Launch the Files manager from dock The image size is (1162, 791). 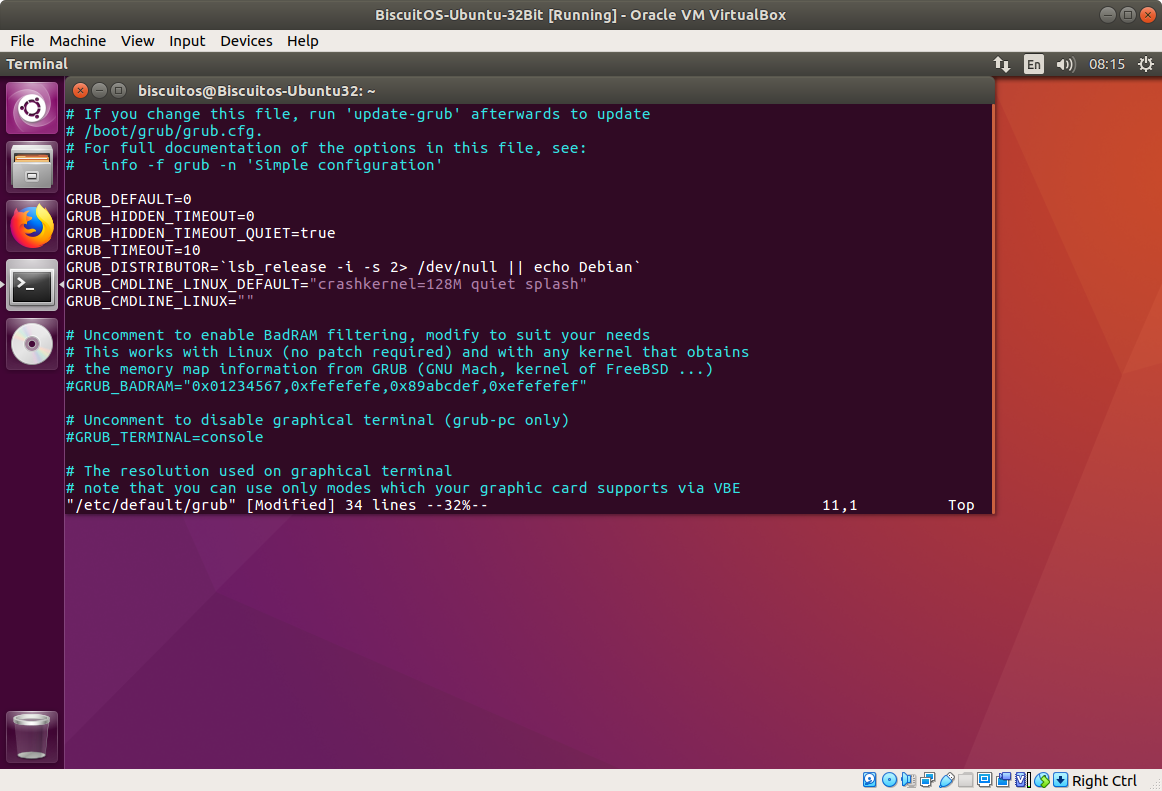pyautogui.click(x=32, y=167)
